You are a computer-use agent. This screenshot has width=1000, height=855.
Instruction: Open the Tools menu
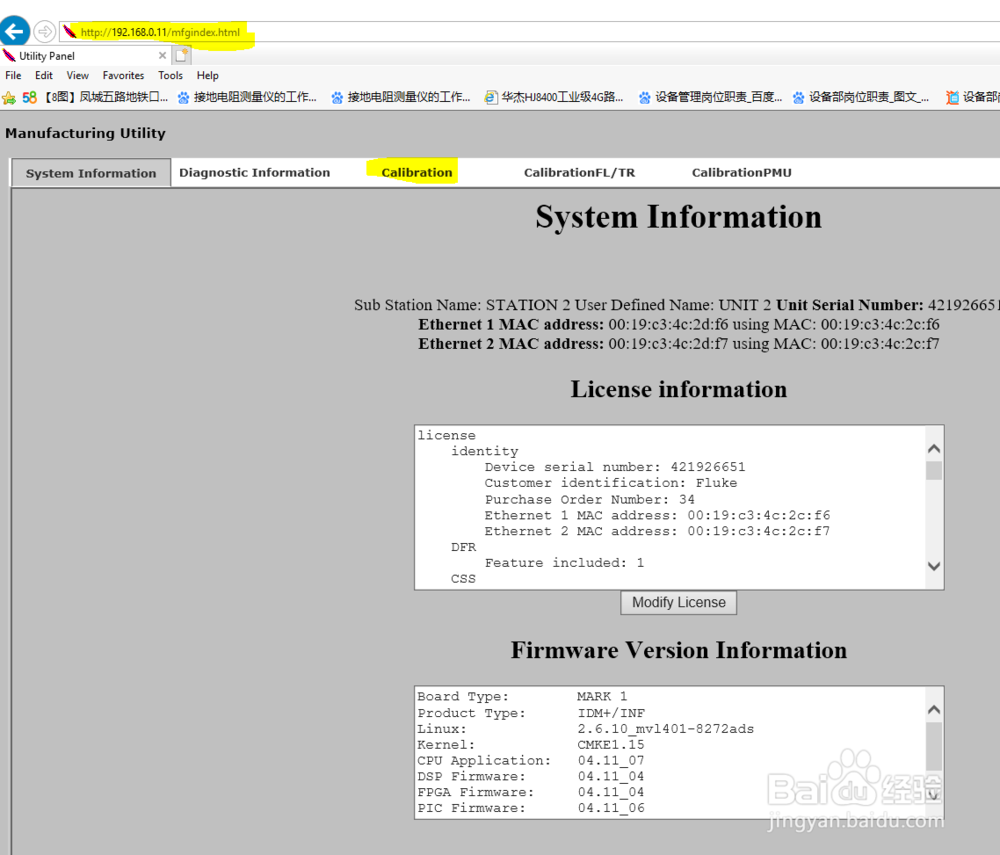click(x=170, y=75)
